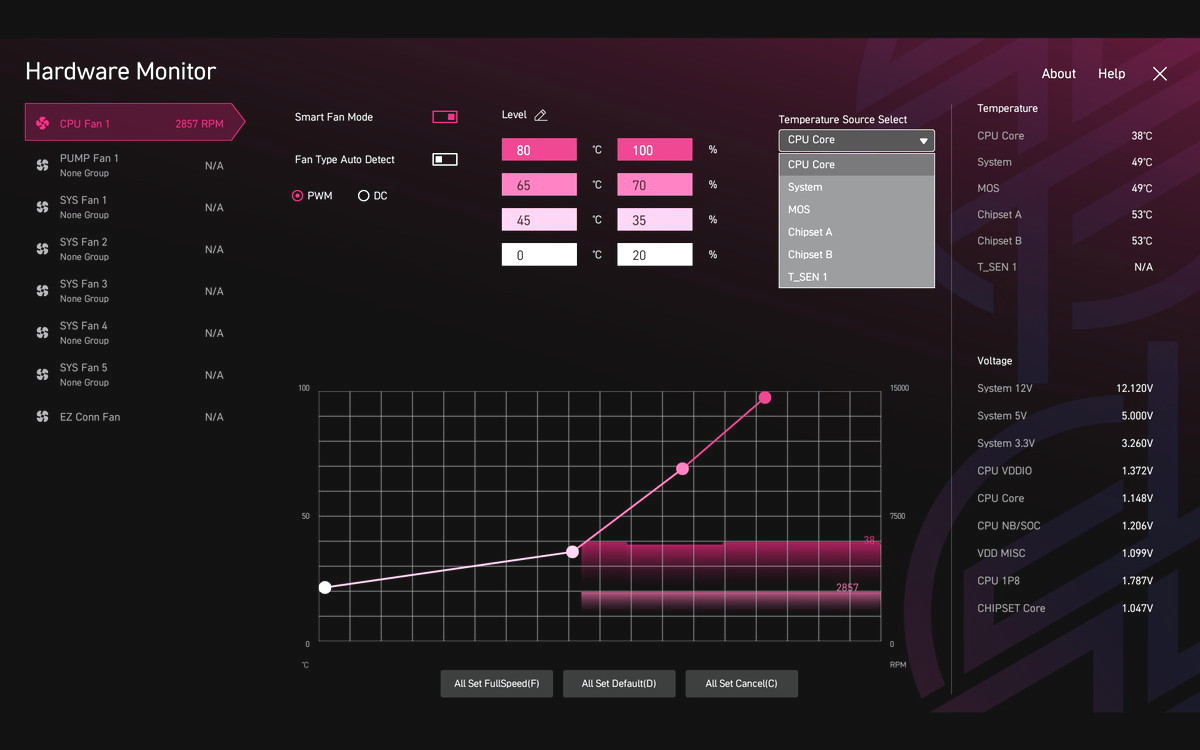Click All Set Cancel(C) button

(x=742, y=684)
